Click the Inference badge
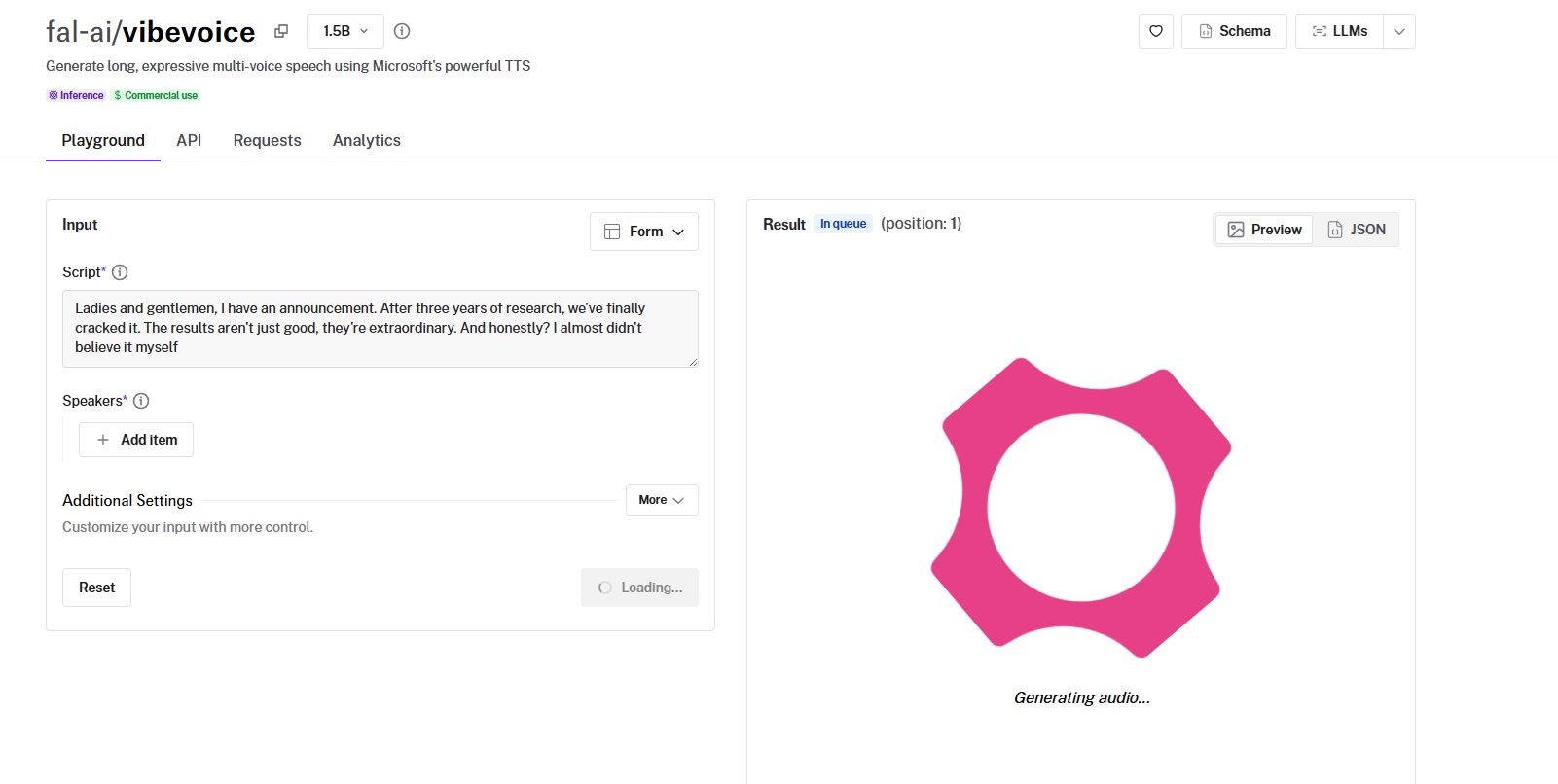 (x=76, y=95)
